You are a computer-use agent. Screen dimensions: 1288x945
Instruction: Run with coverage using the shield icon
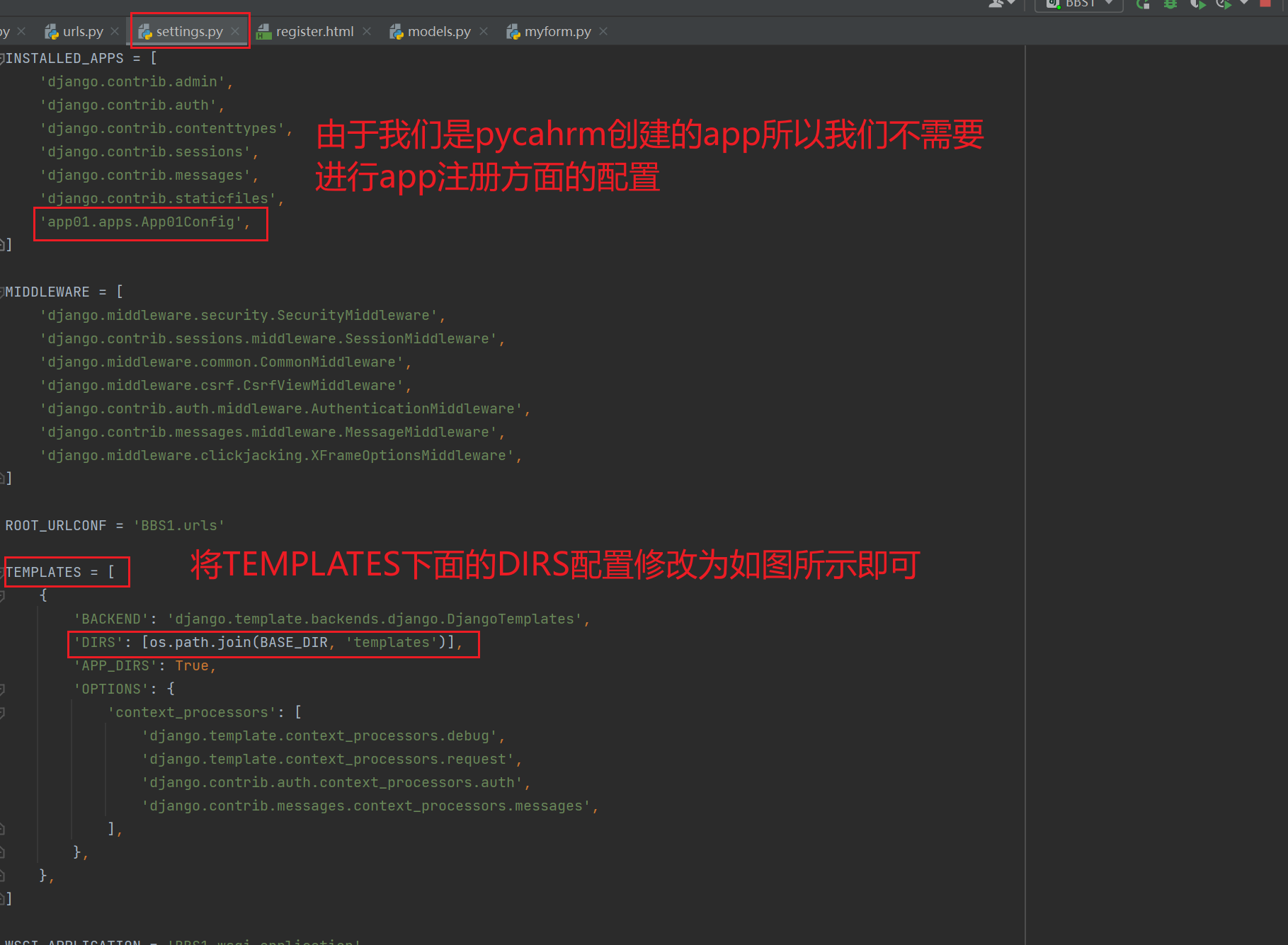coord(1197,4)
